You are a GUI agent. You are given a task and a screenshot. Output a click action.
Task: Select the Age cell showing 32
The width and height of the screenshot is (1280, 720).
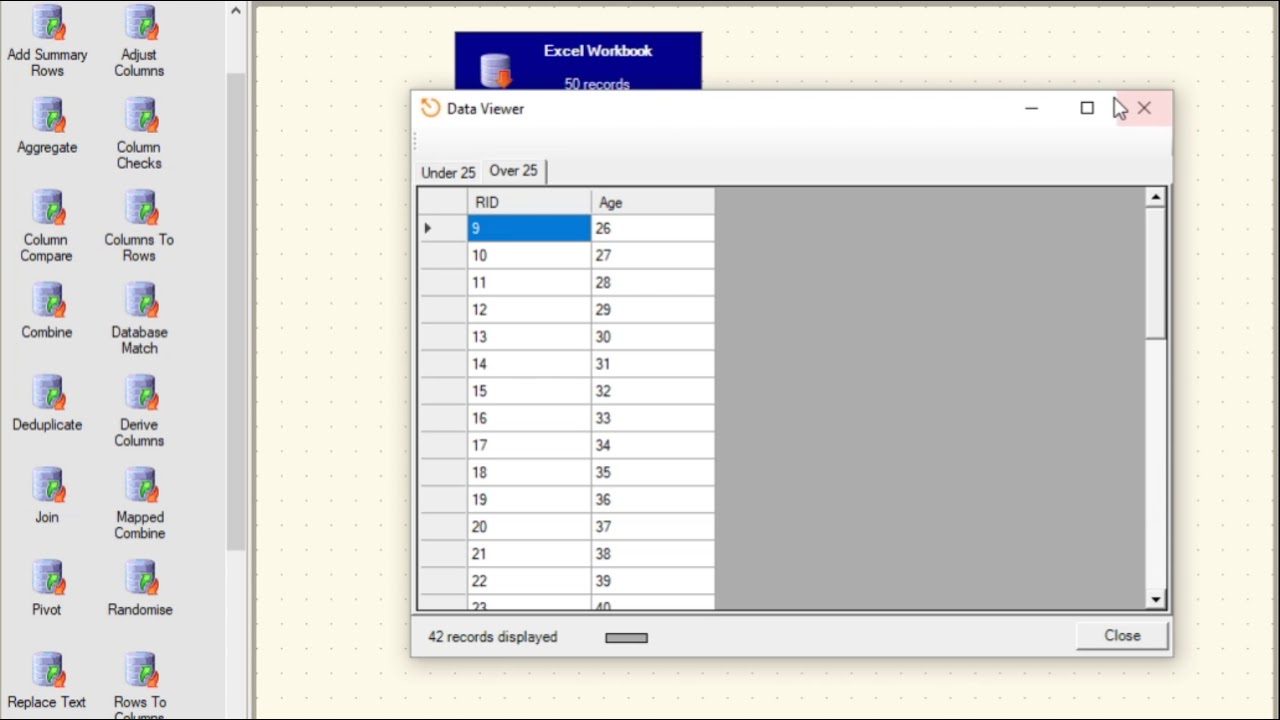pos(653,391)
